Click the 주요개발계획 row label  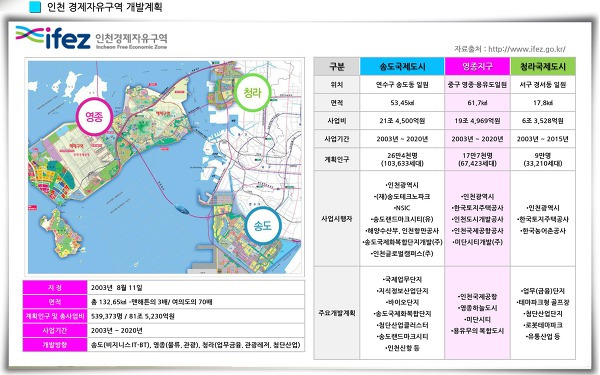click(x=337, y=313)
